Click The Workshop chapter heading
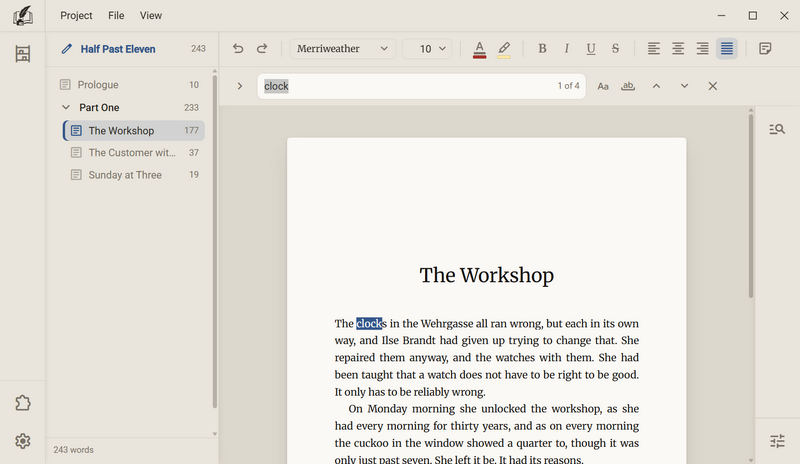 pos(486,275)
